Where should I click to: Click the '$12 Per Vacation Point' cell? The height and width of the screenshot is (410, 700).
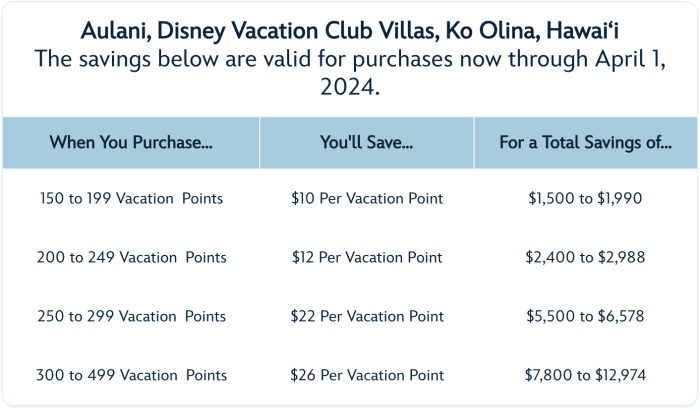367,257
